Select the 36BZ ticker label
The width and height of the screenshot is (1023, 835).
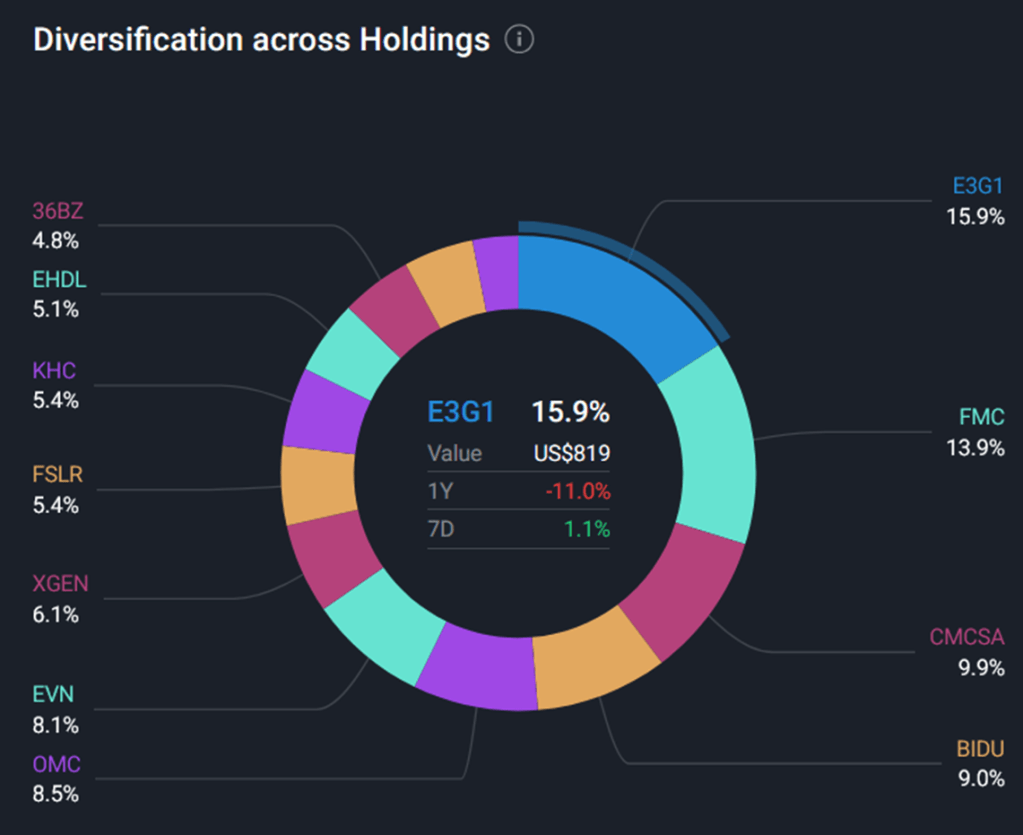pos(56,211)
